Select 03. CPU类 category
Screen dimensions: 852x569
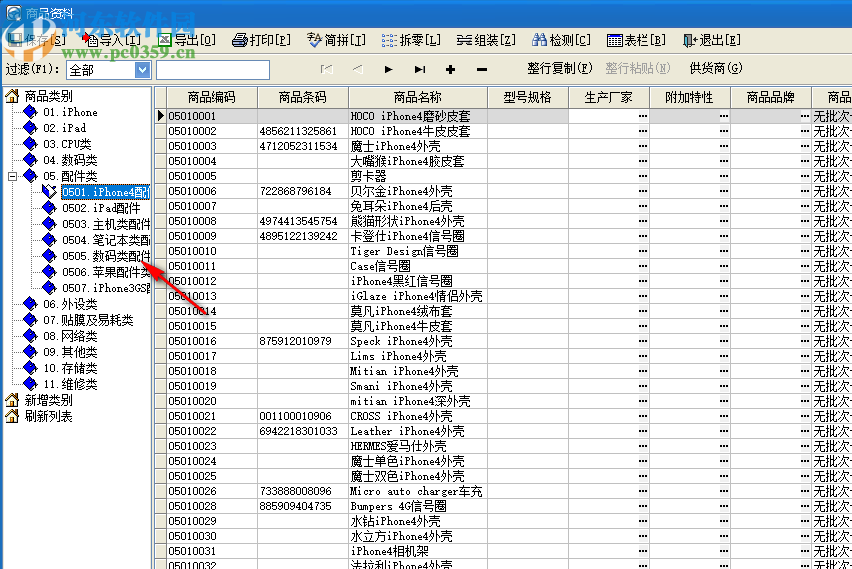point(67,145)
